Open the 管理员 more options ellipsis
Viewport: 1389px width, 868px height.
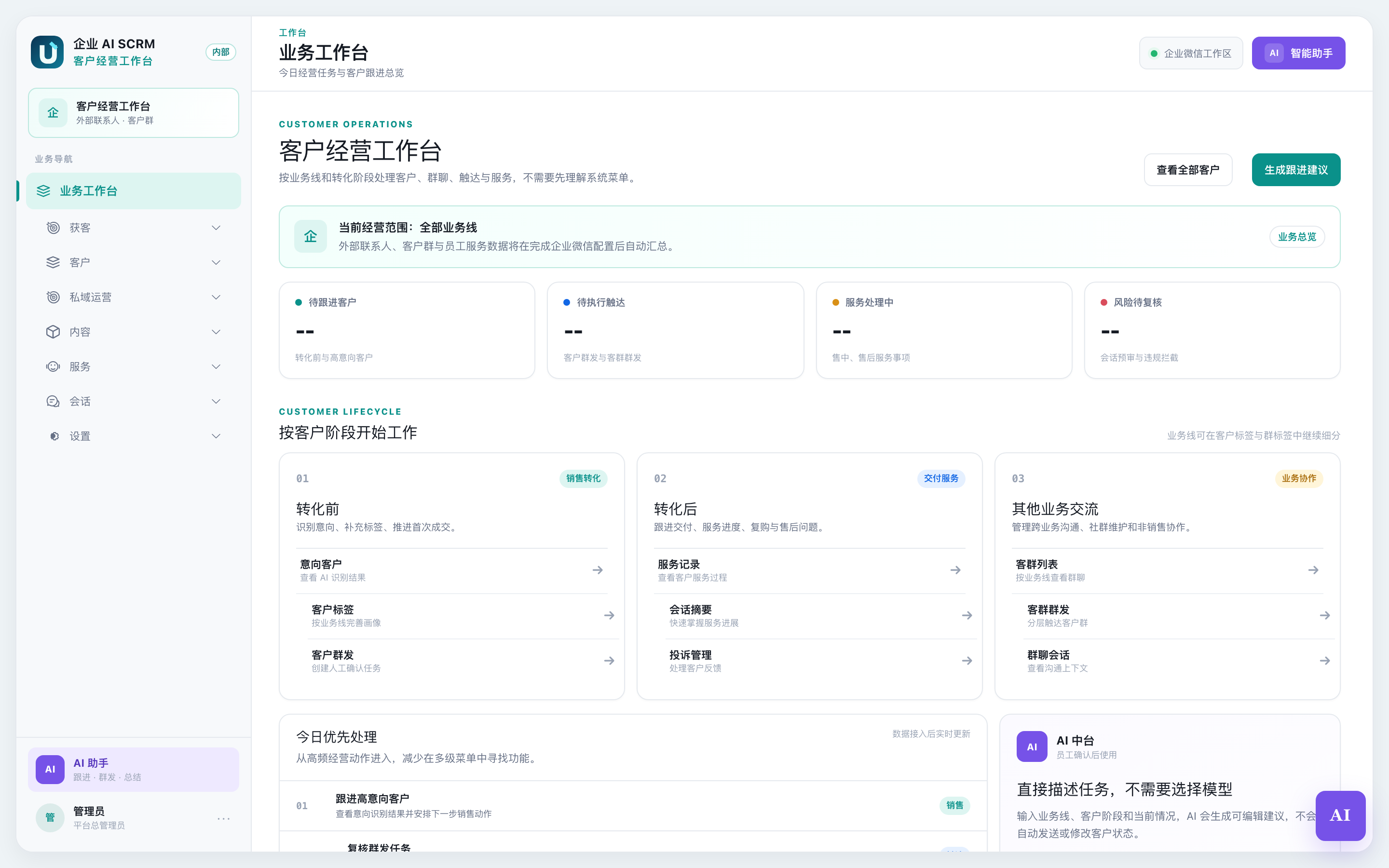pos(223,818)
